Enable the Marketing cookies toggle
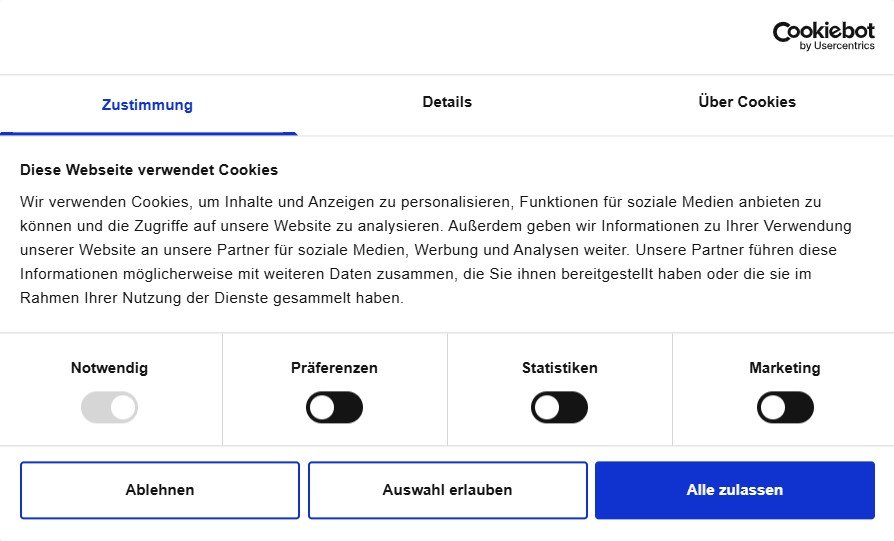 [785, 408]
